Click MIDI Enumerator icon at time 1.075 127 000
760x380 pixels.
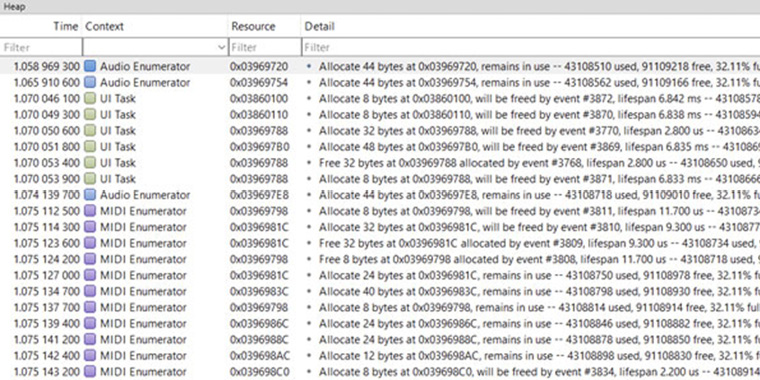[x=90, y=275]
